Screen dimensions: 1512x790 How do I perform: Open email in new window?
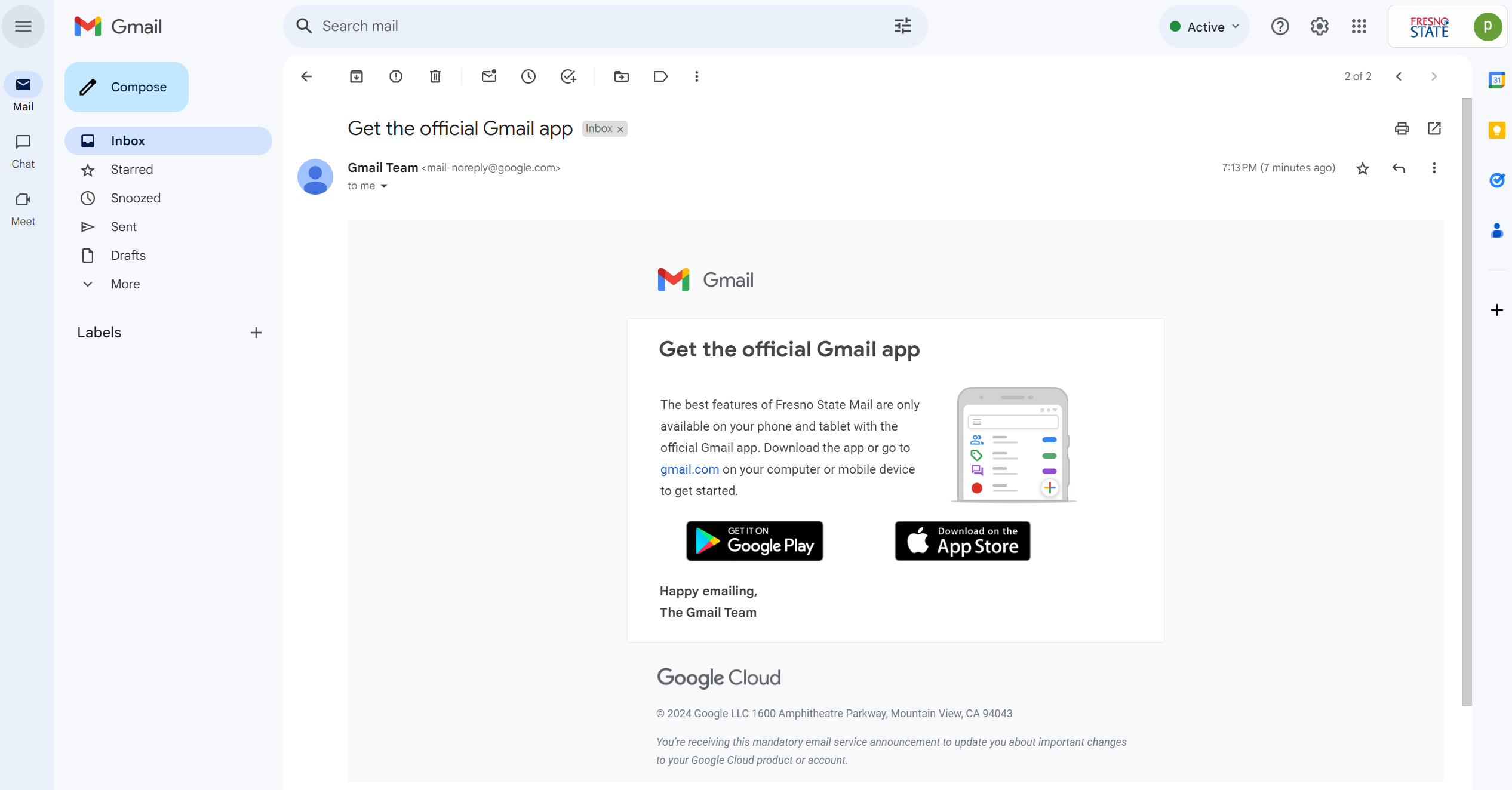pos(1434,128)
